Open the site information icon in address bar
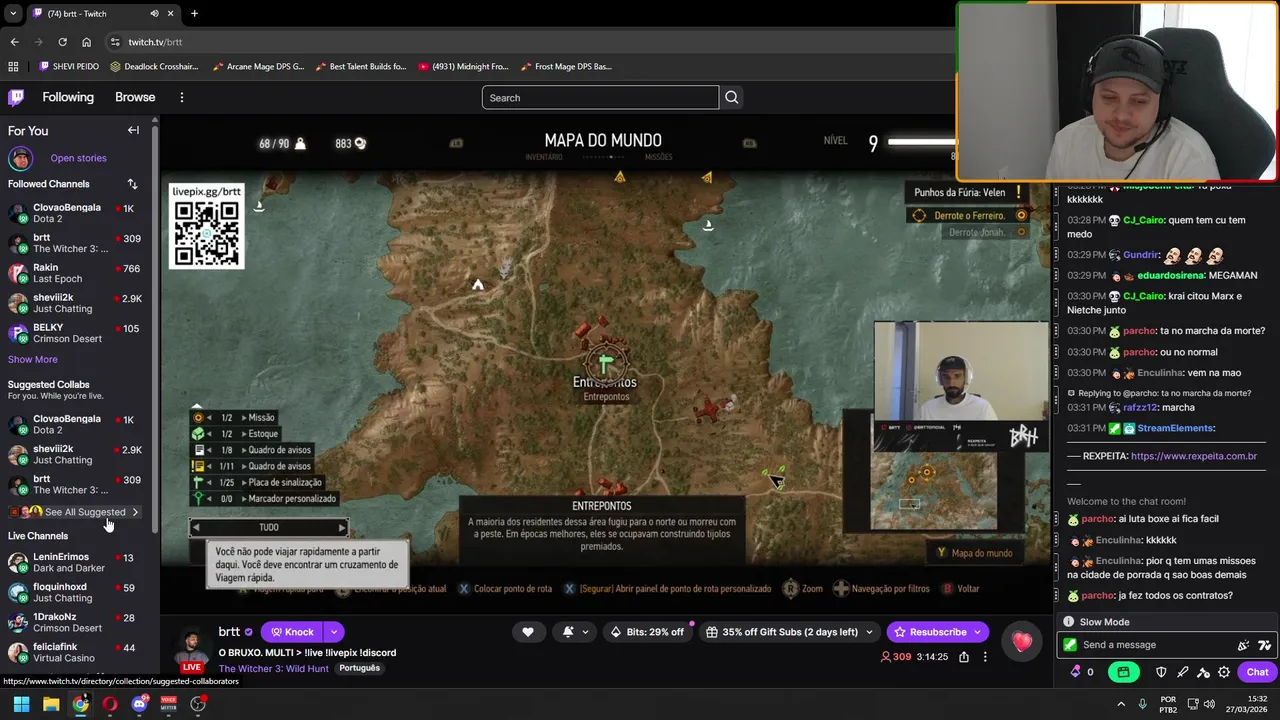The height and width of the screenshot is (720, 1280). [x=116, y=42]
